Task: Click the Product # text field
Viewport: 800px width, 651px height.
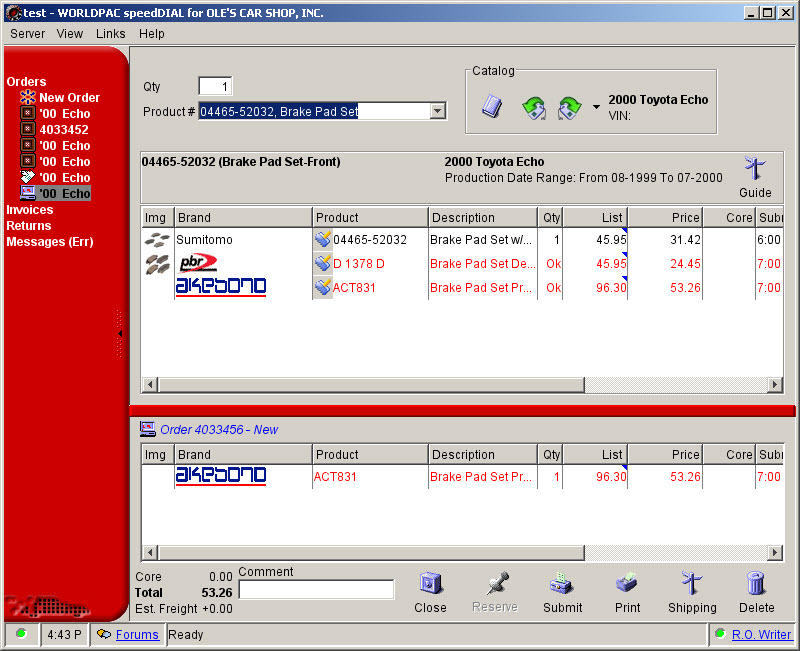Action: pos(315,111)
